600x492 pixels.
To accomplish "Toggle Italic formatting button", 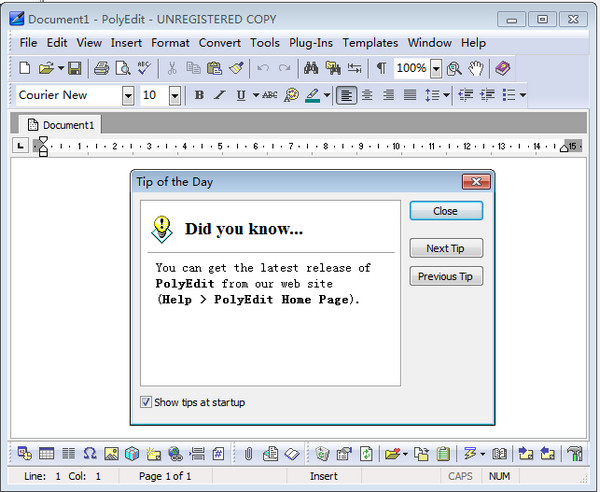I will [219, 95].
